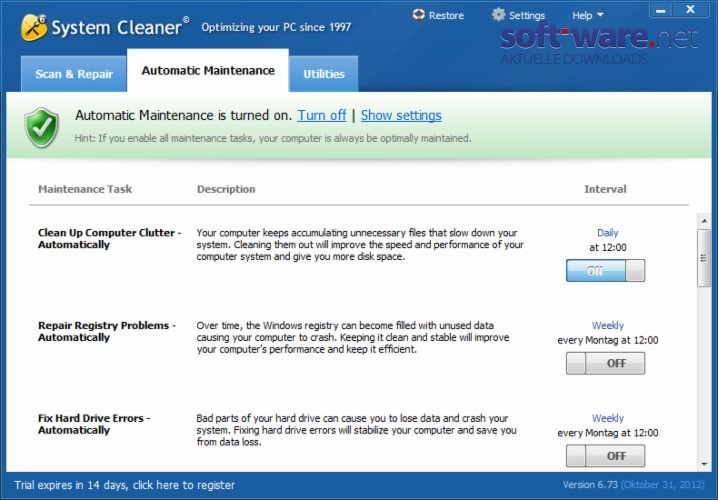Click 'Fix Hard Drive Errors - Automatically' title
This screenshot has width=718, height=500.
tap(94, 424)
